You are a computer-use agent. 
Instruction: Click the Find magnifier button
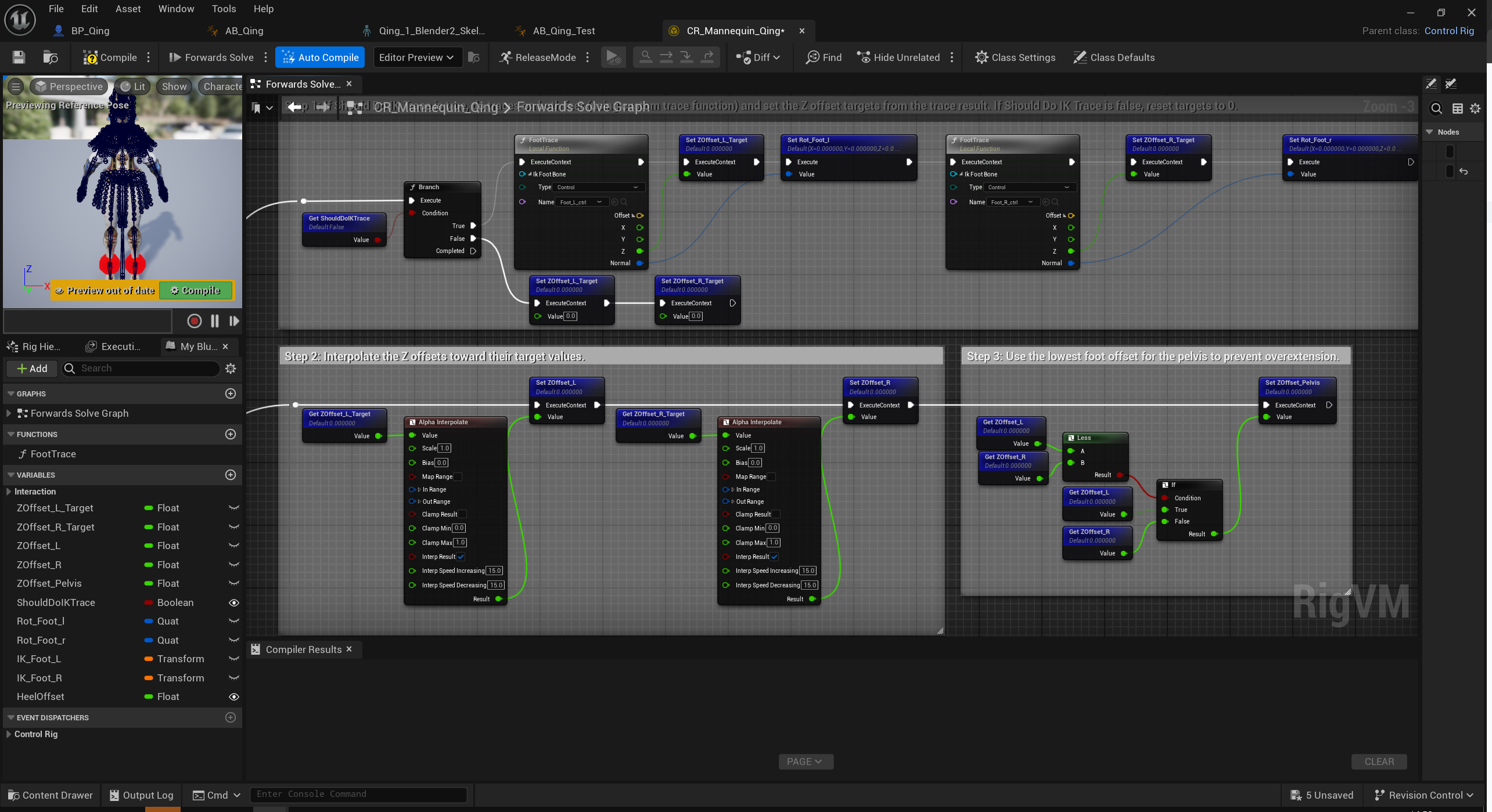point(824,57)
